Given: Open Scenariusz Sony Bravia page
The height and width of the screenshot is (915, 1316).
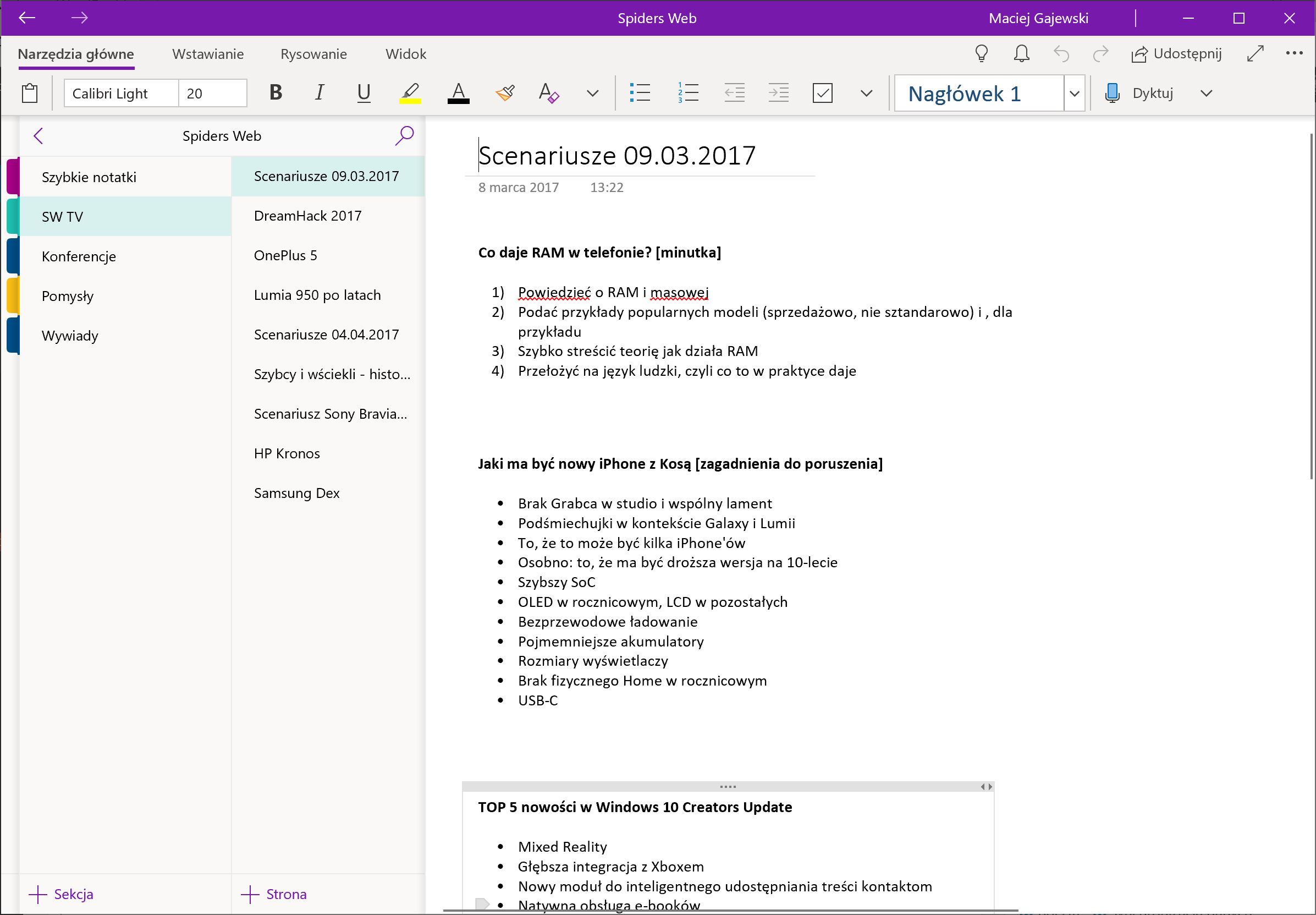Looking at the screenshot, I should (328, 413).
